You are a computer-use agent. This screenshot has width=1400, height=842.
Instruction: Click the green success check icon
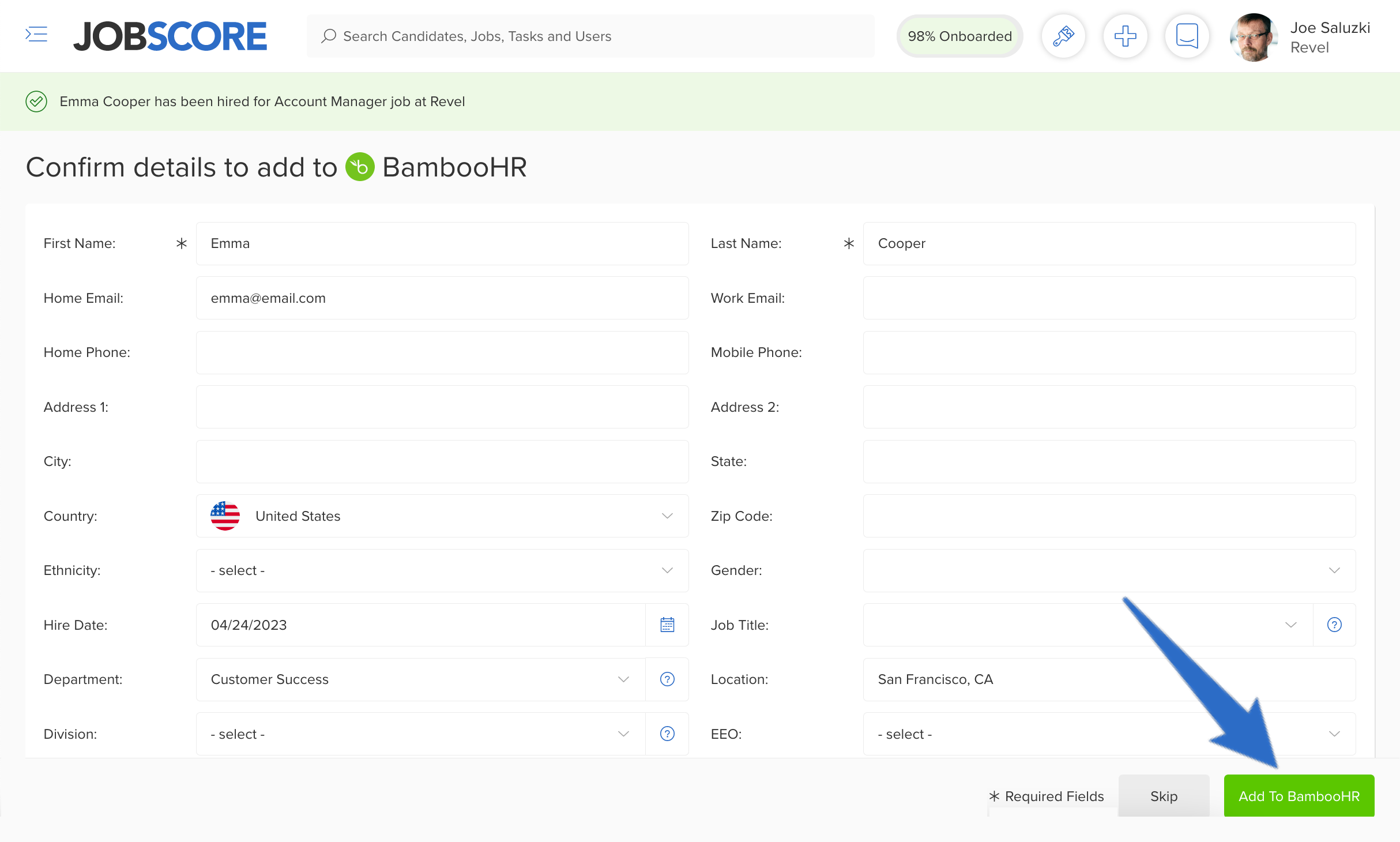tap(36, 102)
